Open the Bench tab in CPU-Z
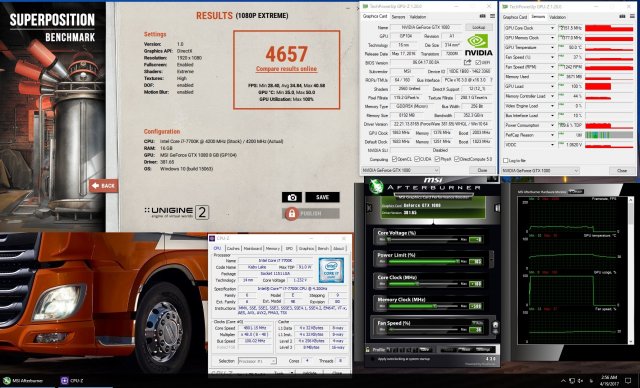640x388 pixels. 323,248
